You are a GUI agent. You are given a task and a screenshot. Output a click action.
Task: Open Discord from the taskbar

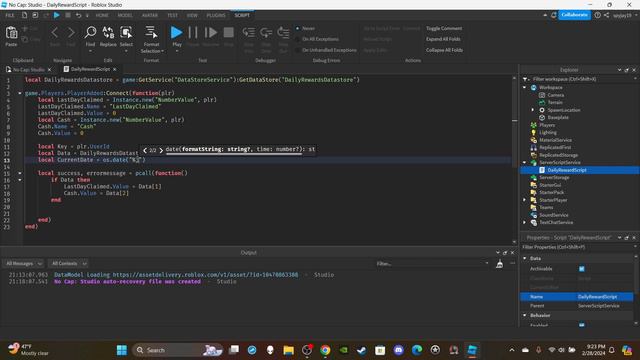point(398,350)
